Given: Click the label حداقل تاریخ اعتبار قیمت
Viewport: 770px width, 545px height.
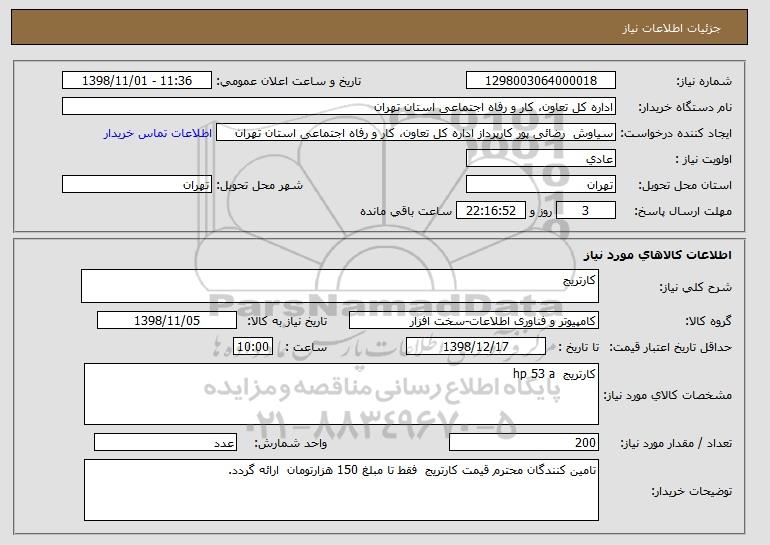Looking at the screenshot, I should click(671, 347).
